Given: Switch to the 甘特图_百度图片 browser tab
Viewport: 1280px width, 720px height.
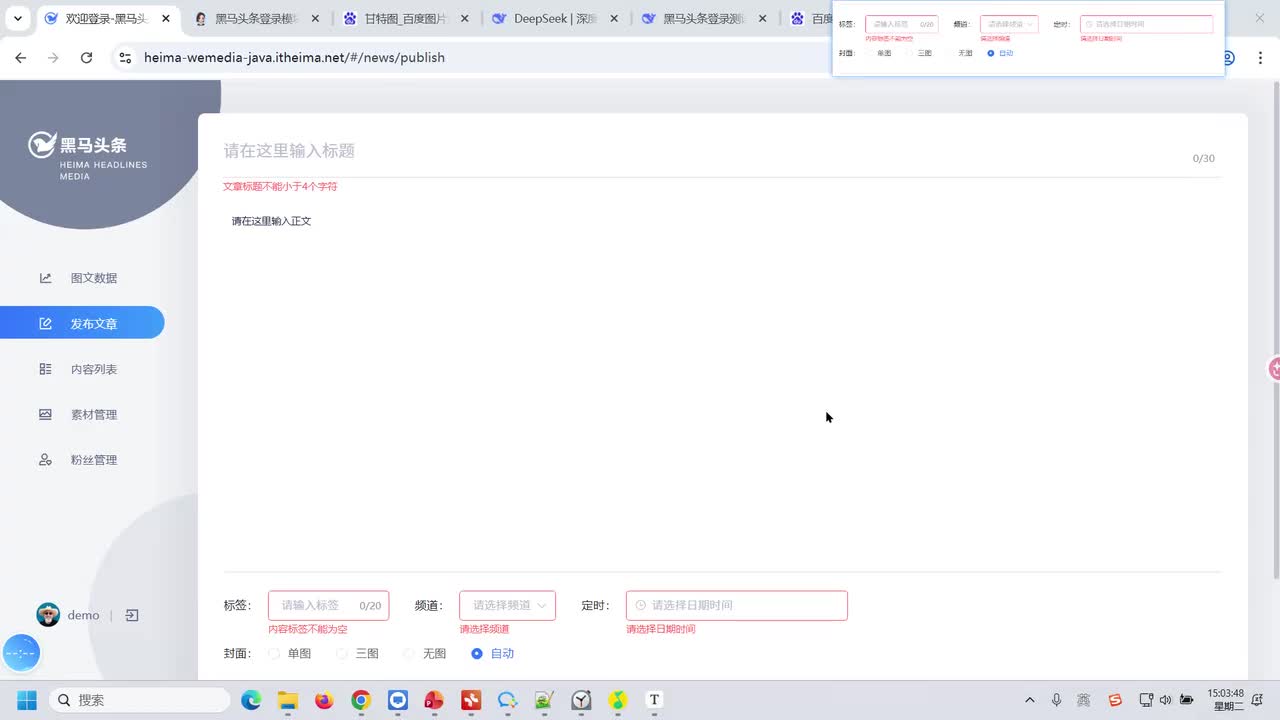Looking at the screenshot, I should click(406, 18).
